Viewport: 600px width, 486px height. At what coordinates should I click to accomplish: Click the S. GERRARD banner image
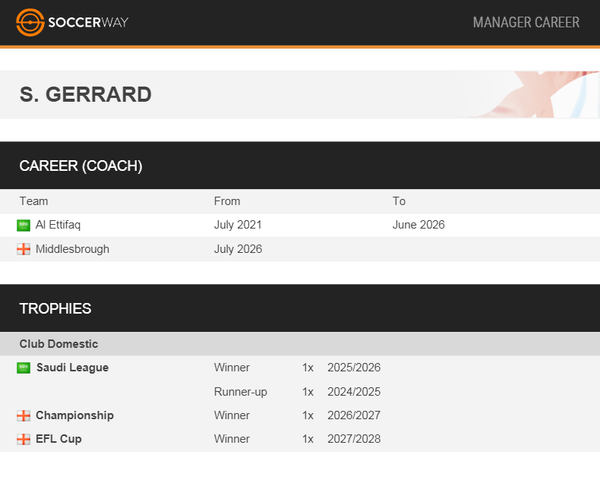point(527,95)
